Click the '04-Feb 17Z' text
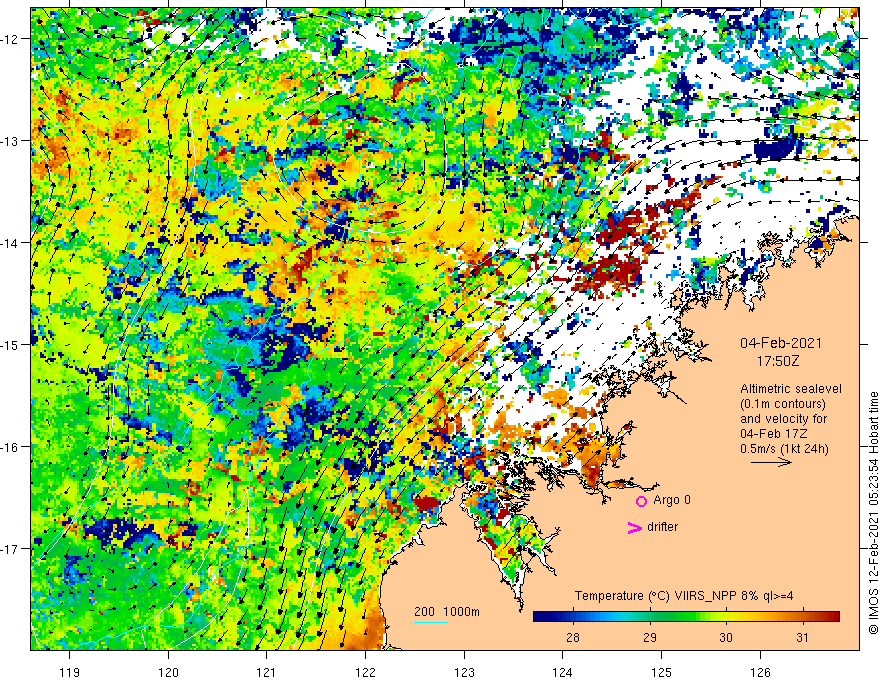Image resolution: width=880 pixels, height=680 pixels. click(772, 434)
